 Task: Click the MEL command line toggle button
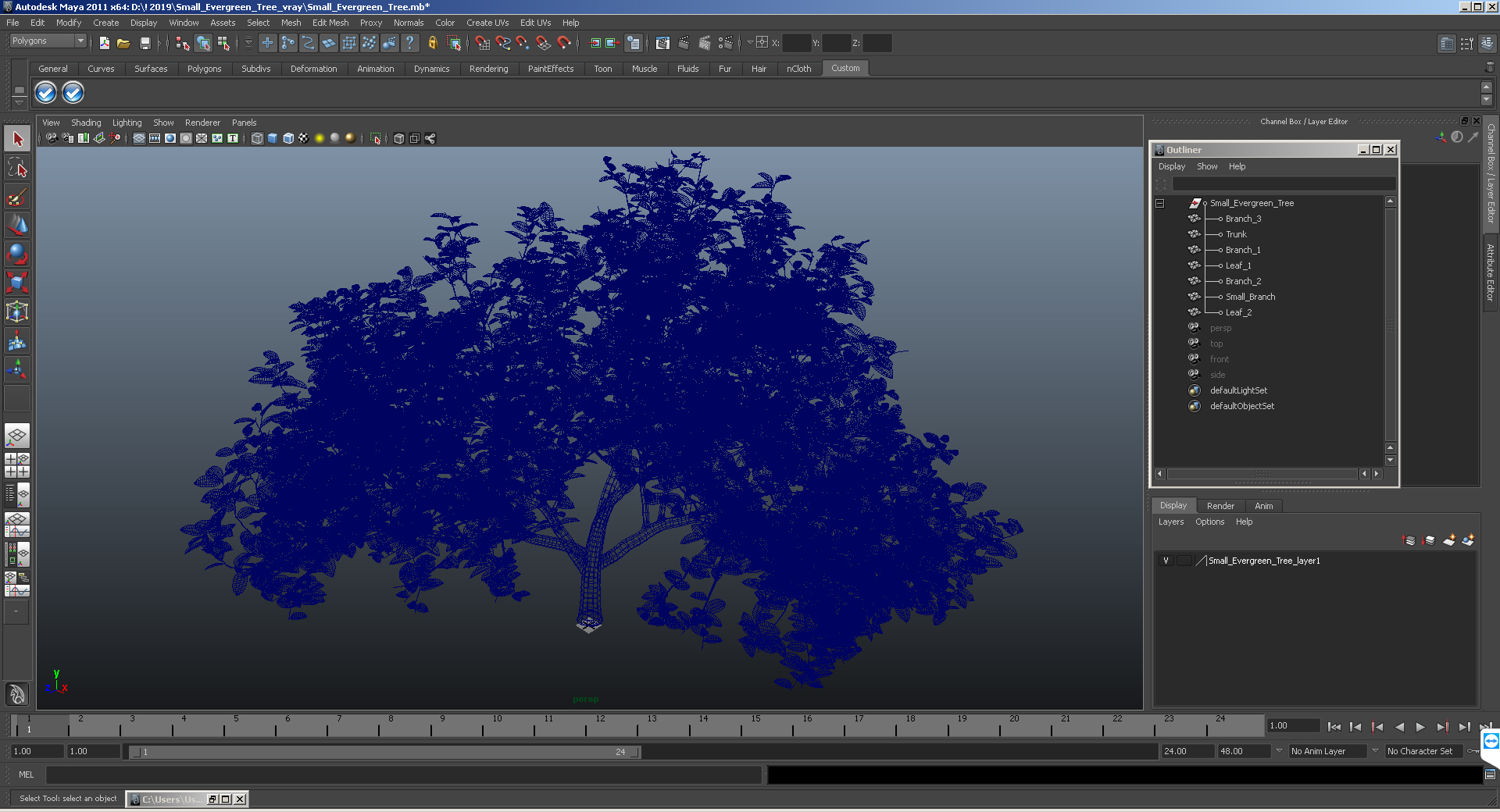27,775
